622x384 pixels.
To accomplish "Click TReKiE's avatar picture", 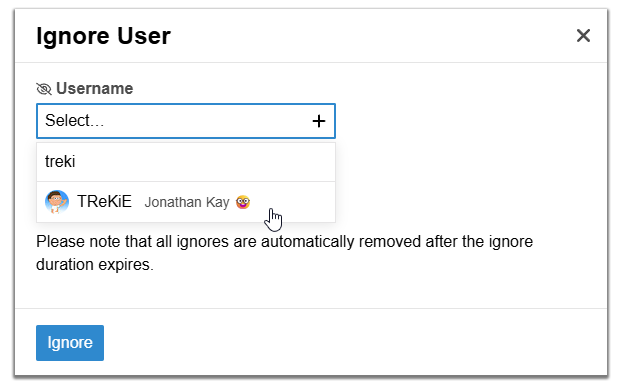I will coord(57,202).
